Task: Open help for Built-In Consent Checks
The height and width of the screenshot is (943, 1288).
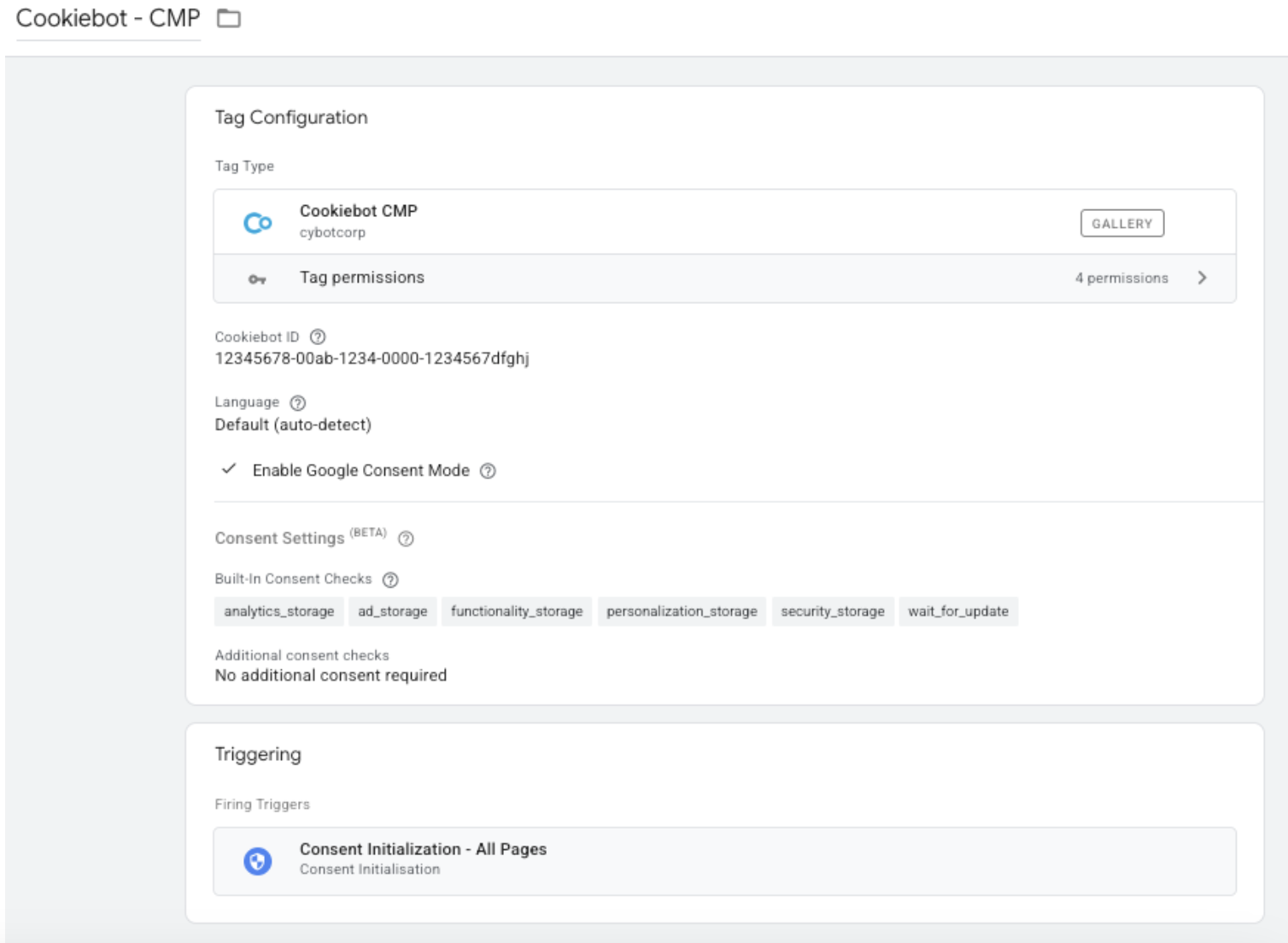Action: pyautogui.click(x=390, y=580)
